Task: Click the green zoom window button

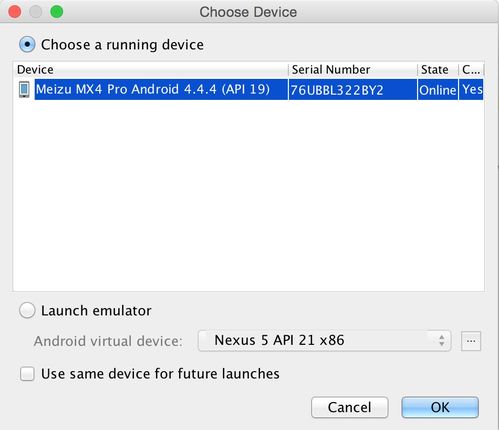Action: [x=57, y=12]
